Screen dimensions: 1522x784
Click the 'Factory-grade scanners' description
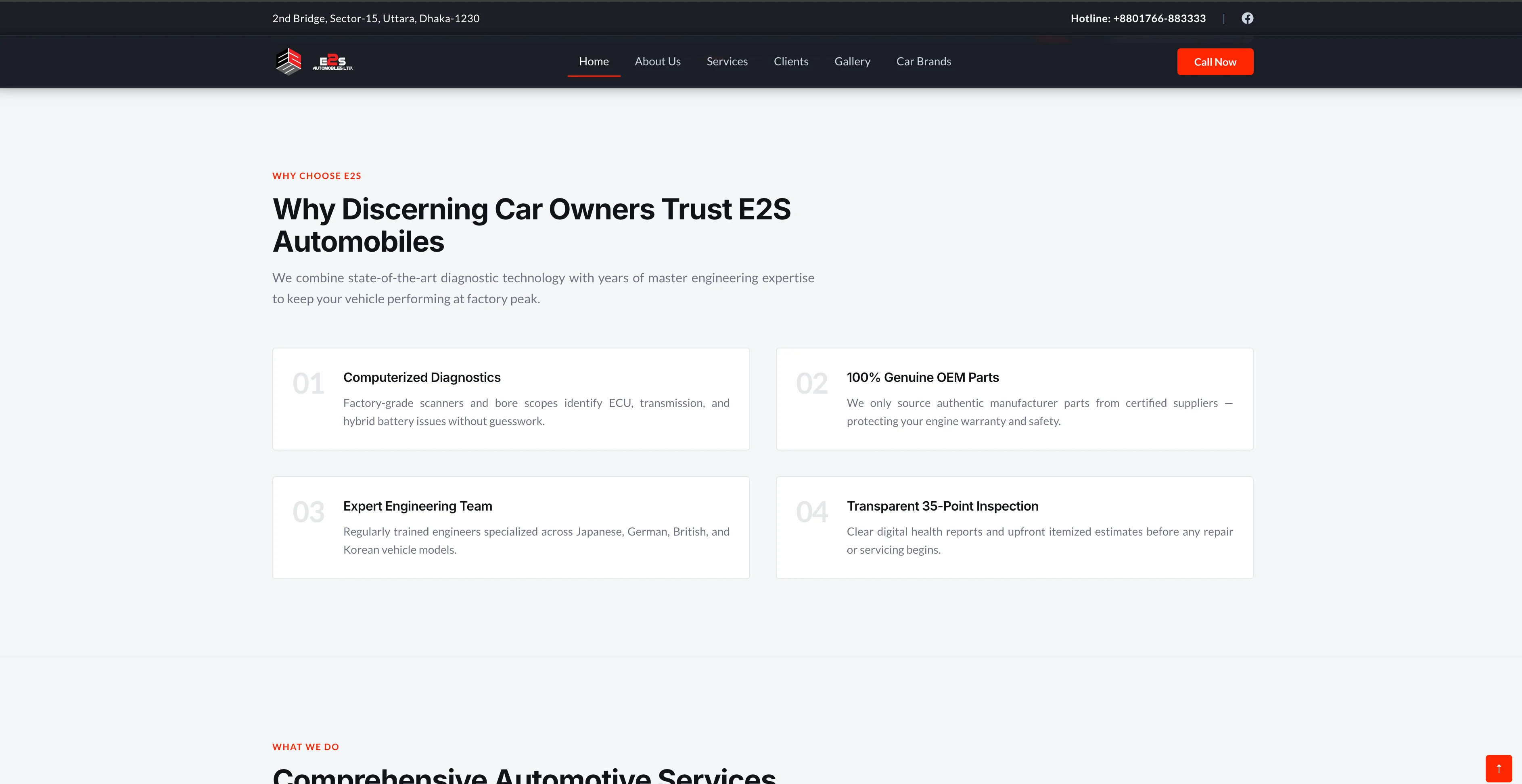[537, 412]
